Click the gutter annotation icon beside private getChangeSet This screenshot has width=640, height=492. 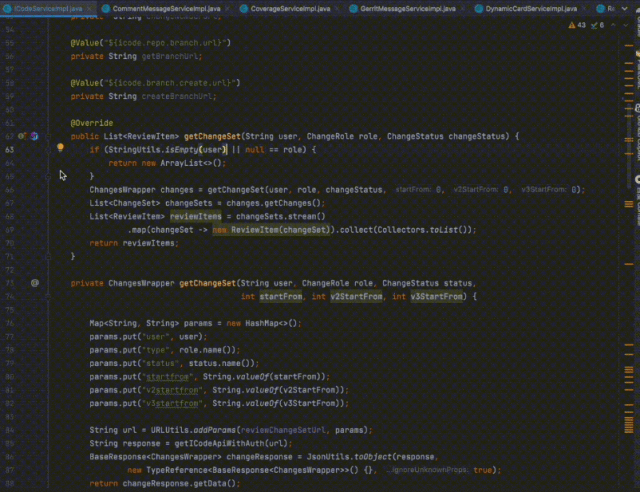[34, 283]
